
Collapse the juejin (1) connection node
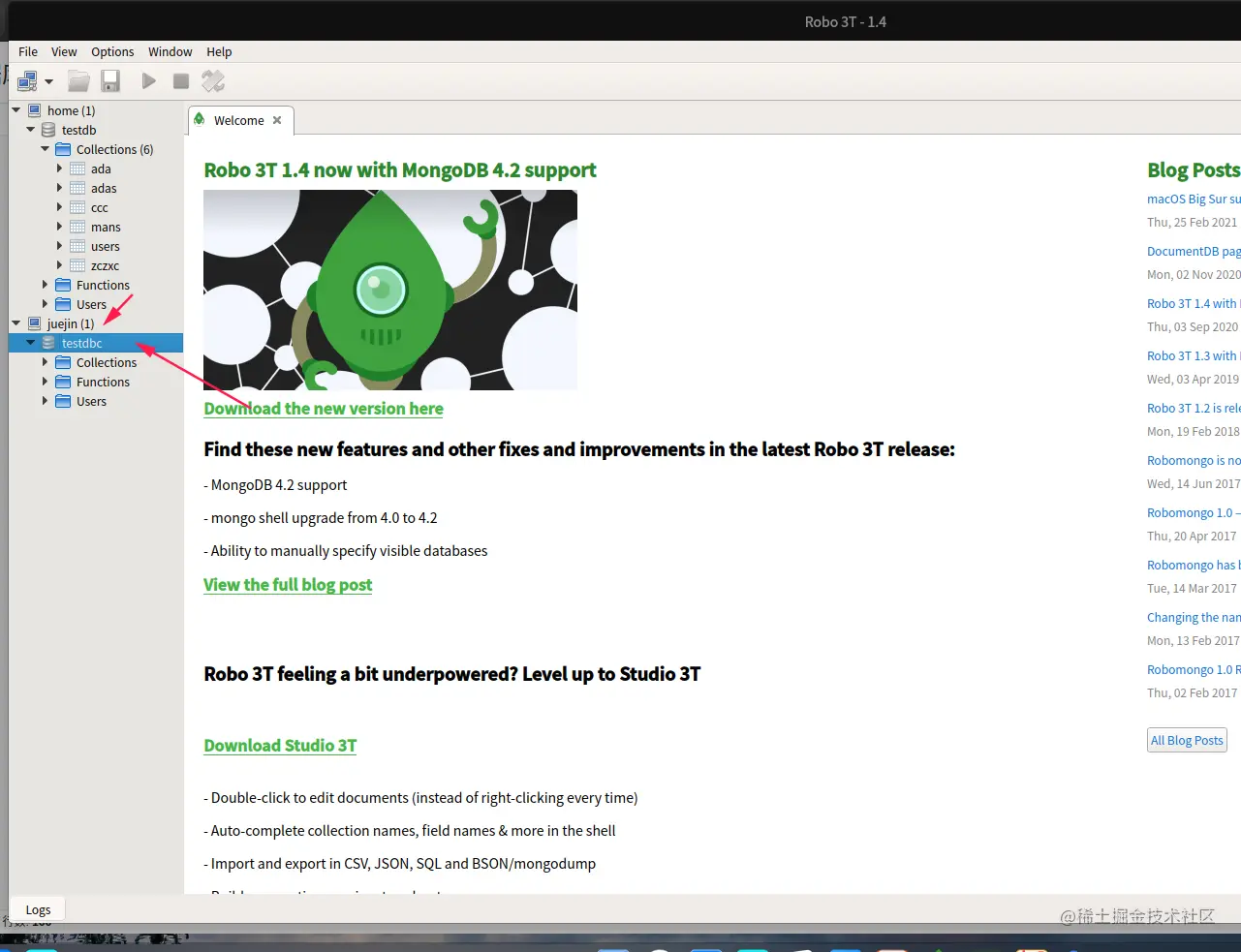16,323
